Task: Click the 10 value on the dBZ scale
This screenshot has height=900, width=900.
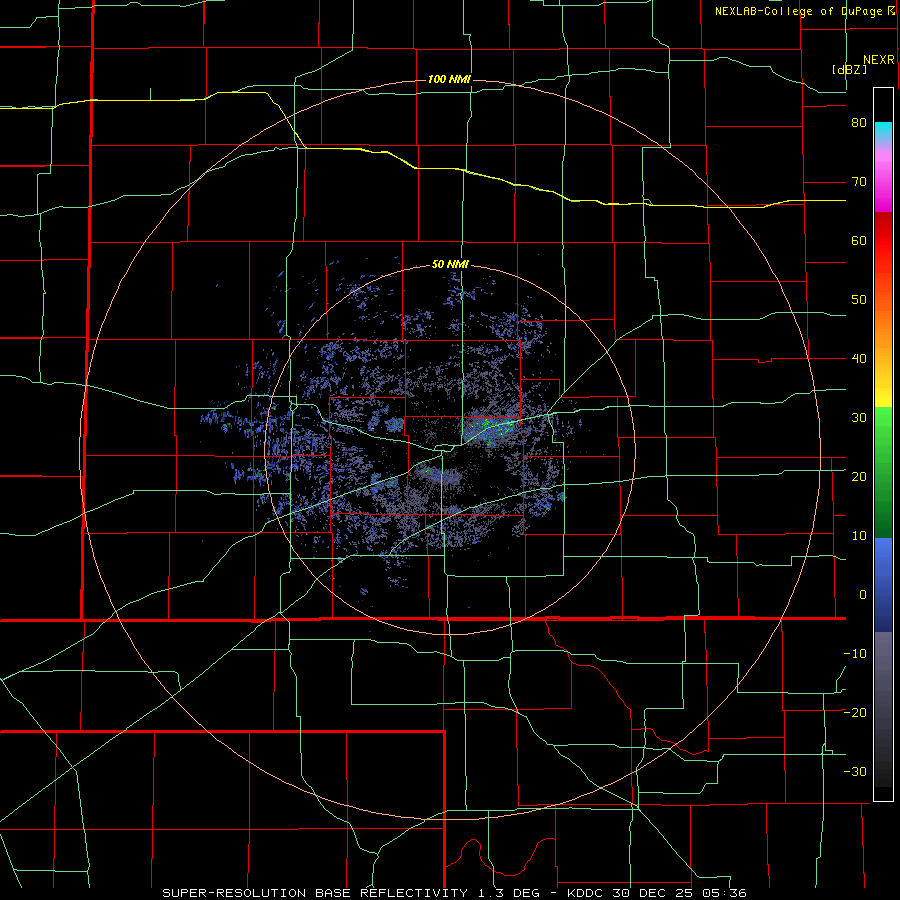Action: 859,536
